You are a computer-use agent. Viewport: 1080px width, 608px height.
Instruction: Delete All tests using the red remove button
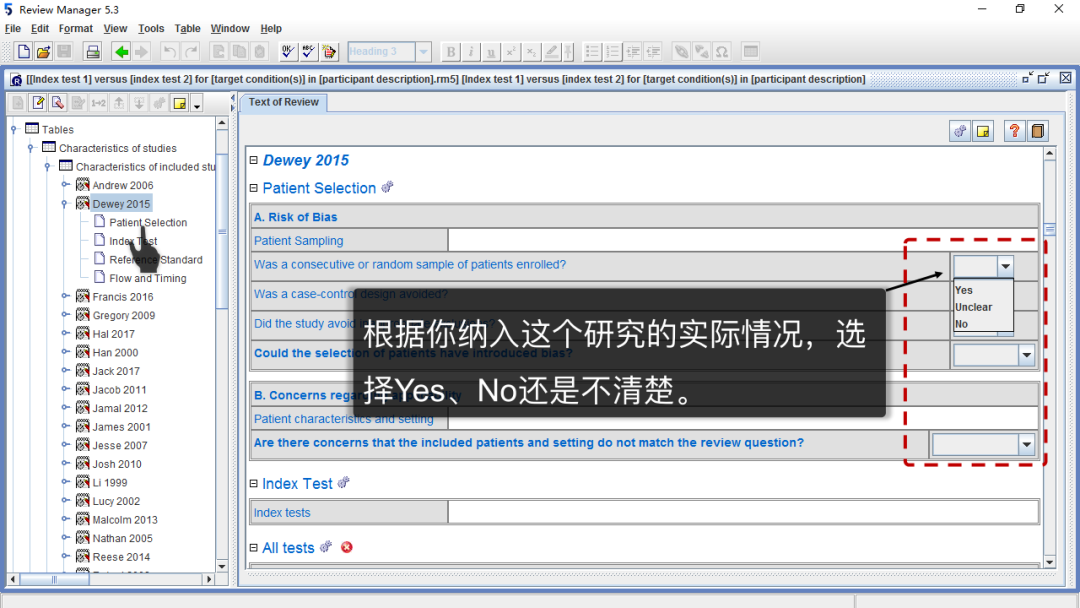(347, 547)
